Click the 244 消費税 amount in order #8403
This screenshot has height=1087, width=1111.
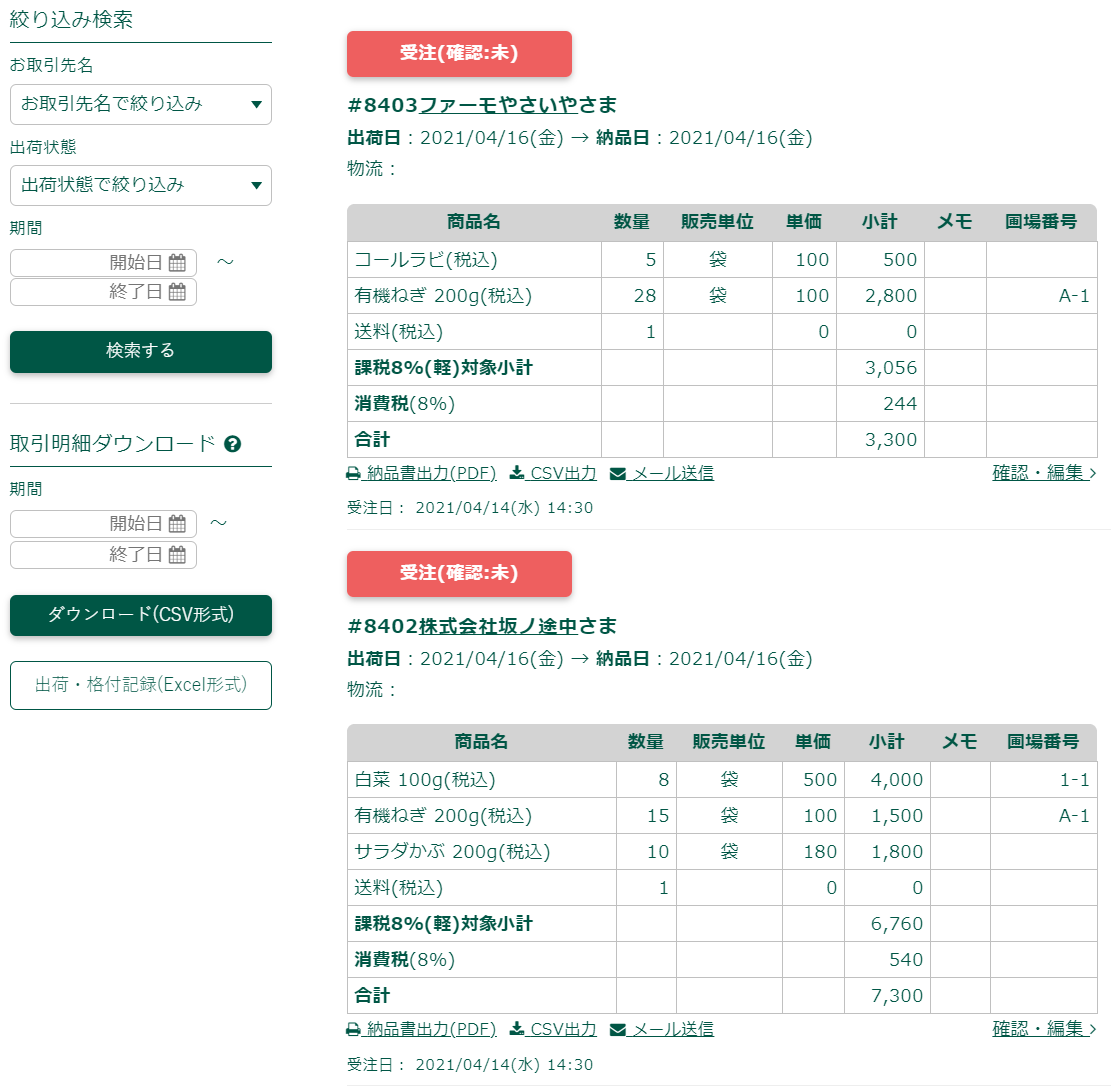coord(900,404)
